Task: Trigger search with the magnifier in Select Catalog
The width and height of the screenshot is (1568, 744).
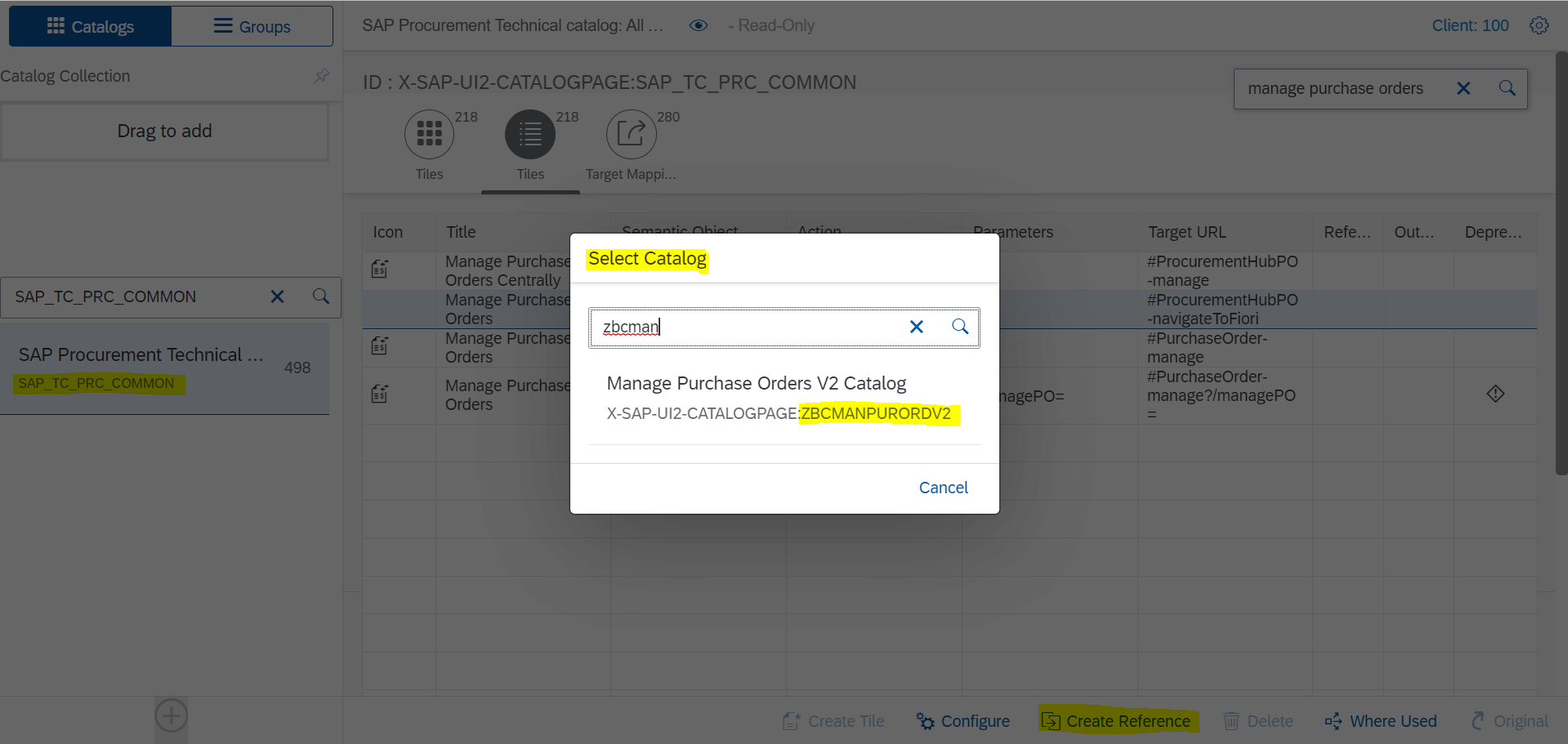Action: pyautogui.click(x=959, y=327)
